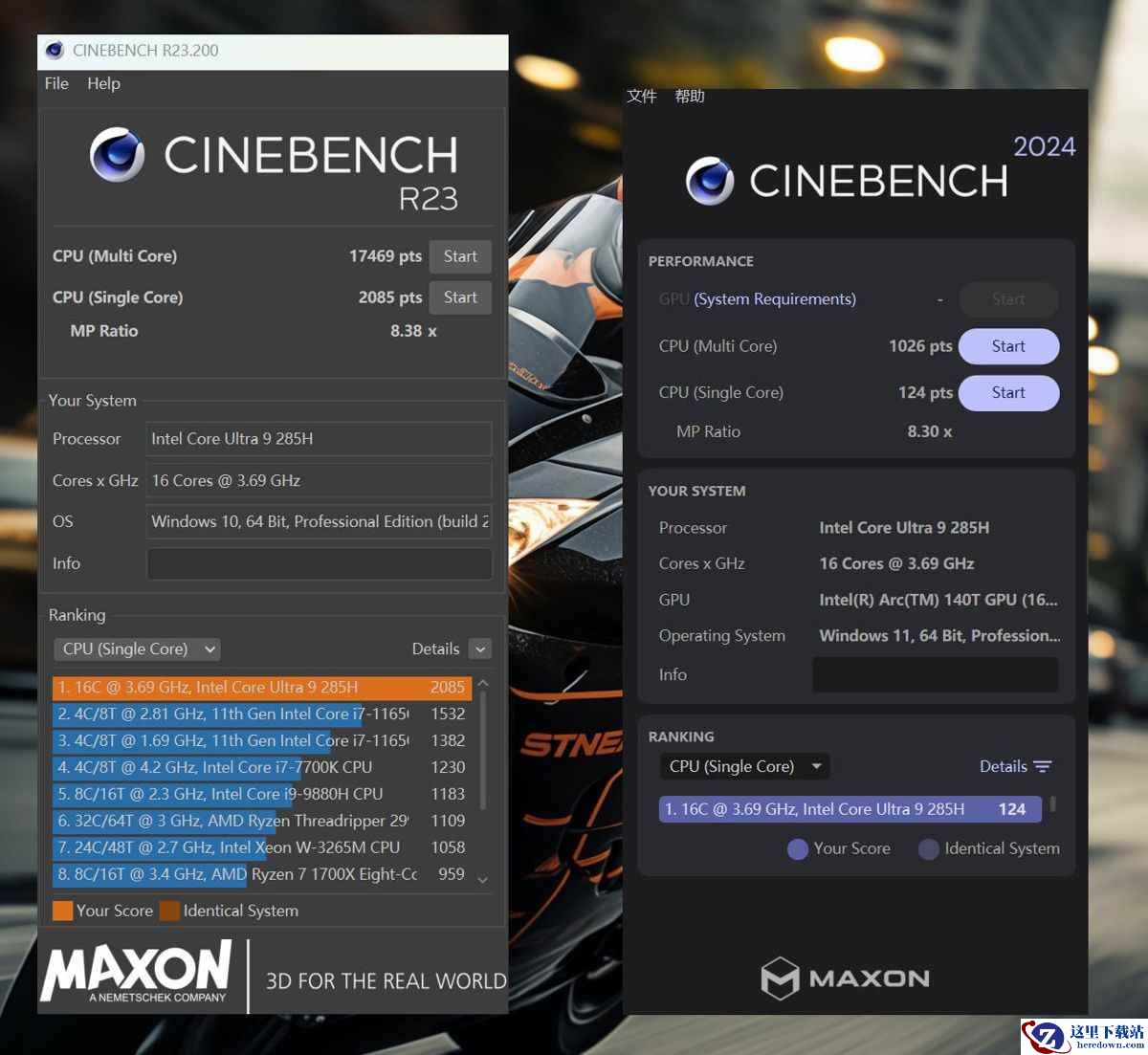Image resolution: width=1148 pixels, height=1055 pixels.
Task: Click 124 pts single core score in 2024
Action: tap(925, 392)
